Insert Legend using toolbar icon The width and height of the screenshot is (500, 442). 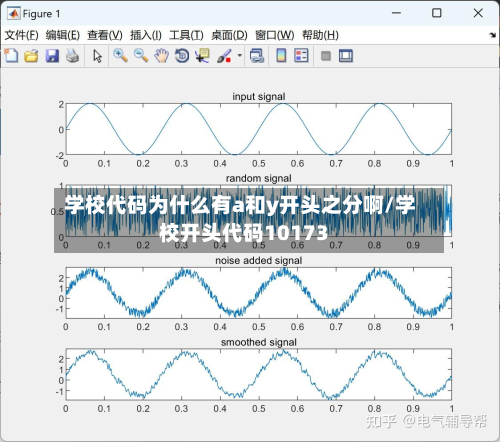coord(301,56)
